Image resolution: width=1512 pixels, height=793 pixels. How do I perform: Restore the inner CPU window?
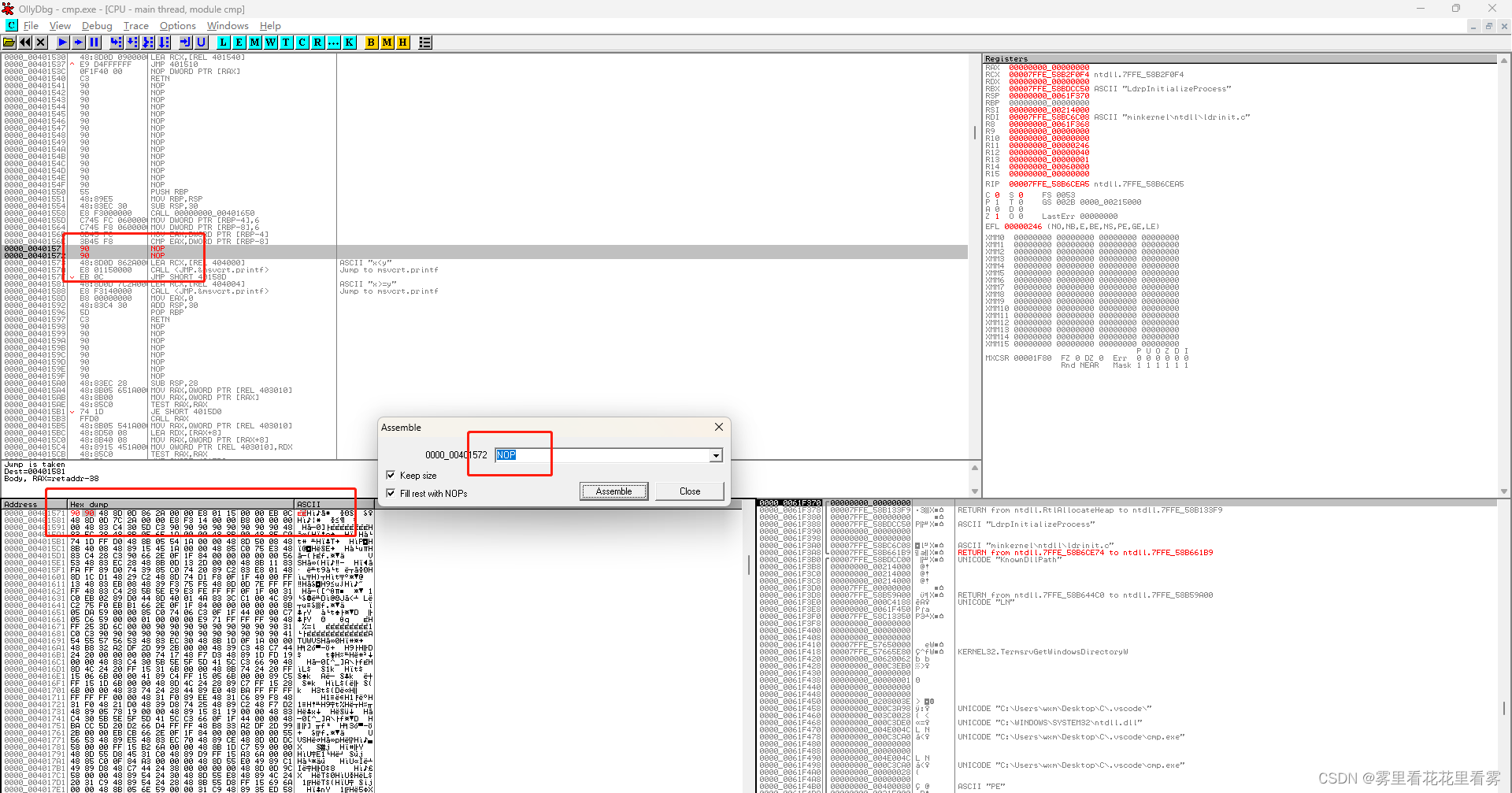1488,26
